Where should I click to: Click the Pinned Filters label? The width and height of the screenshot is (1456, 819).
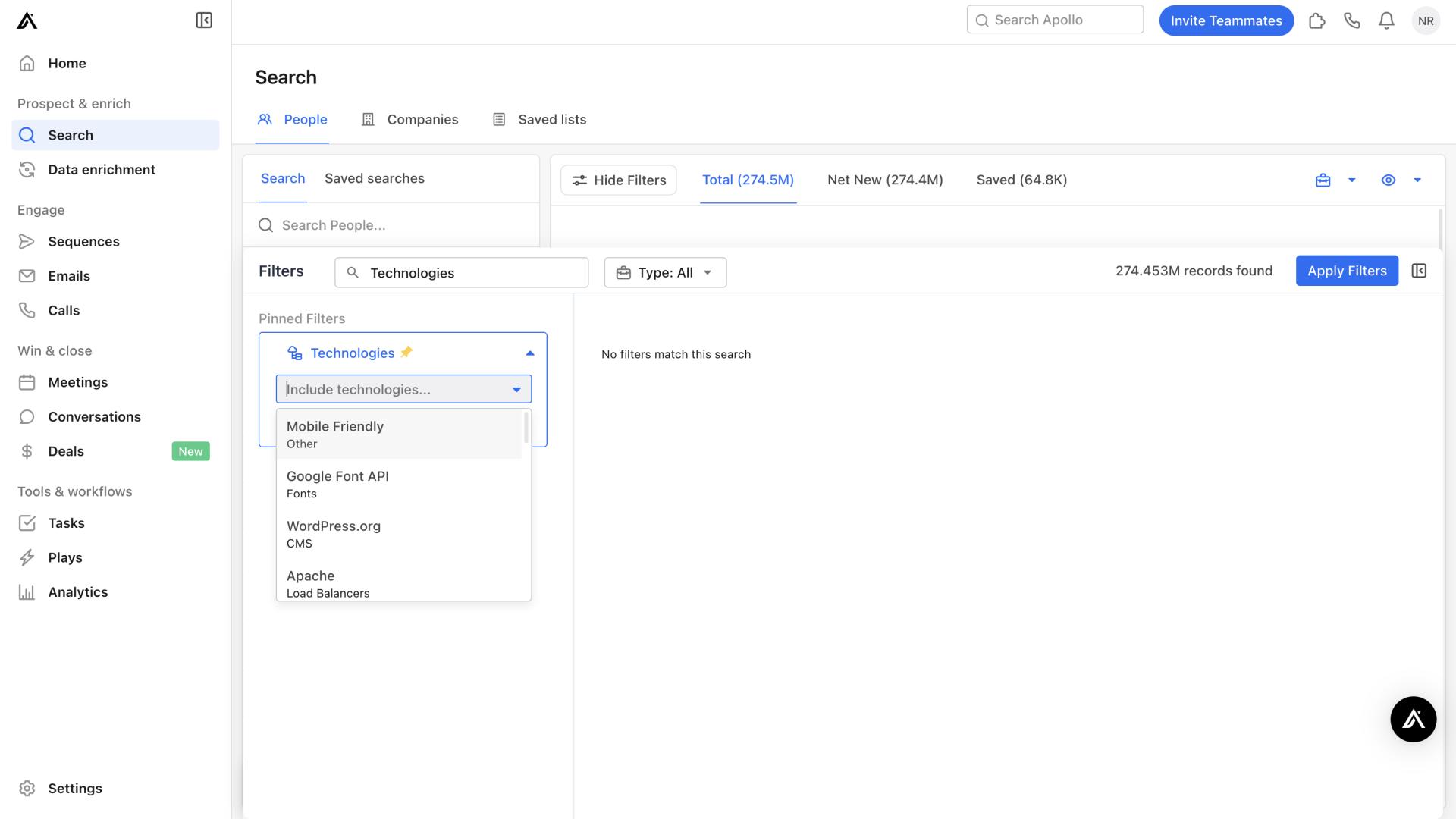(x=302, y=318)
